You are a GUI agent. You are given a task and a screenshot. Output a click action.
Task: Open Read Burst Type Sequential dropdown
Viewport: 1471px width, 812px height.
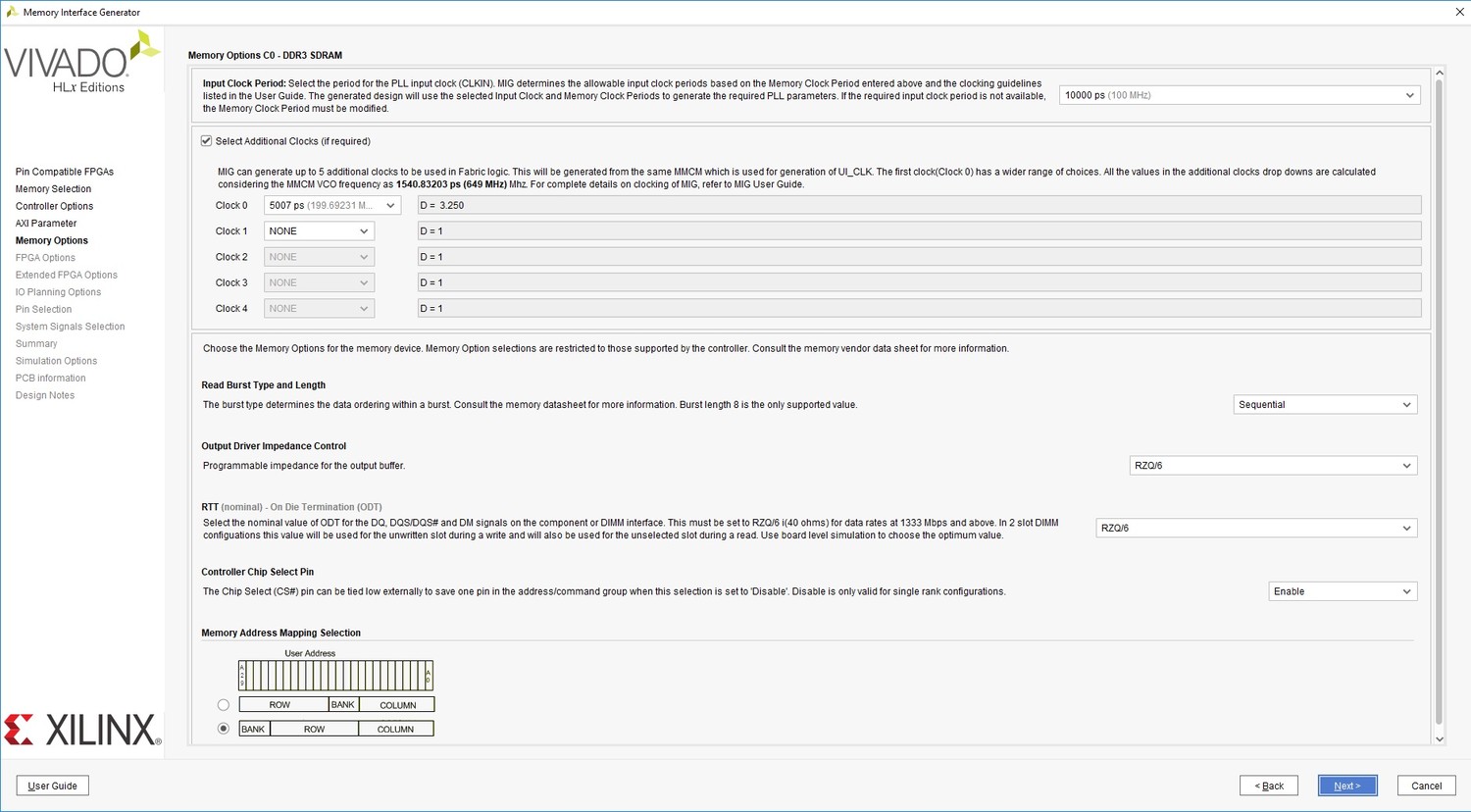(x=1325, y=405)
